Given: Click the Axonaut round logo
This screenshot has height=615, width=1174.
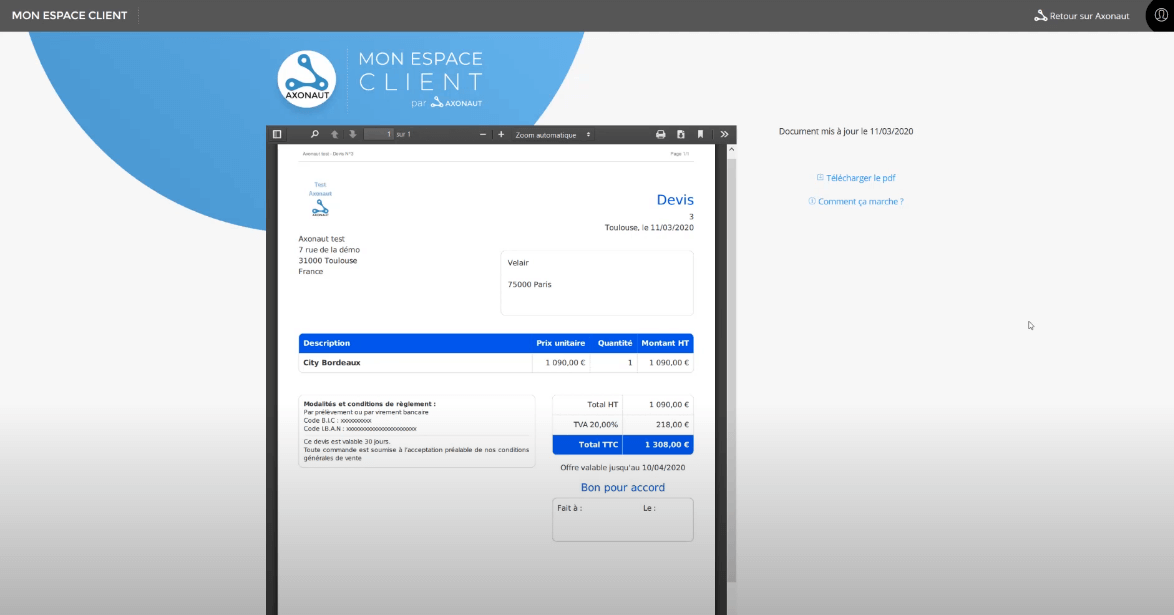Looking at the screenshot, I should 307,79.
